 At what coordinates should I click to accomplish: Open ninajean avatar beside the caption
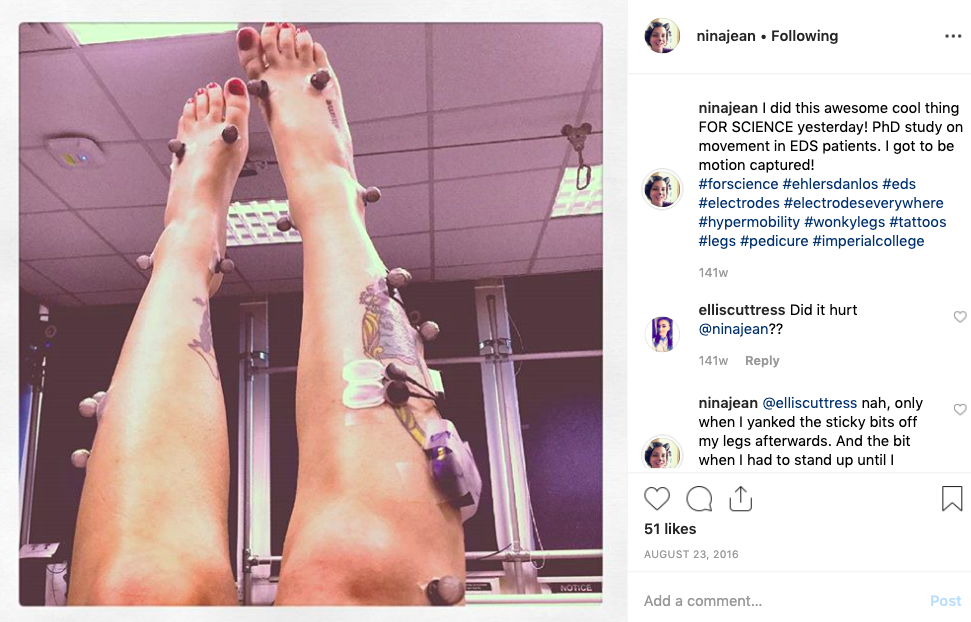662,189
